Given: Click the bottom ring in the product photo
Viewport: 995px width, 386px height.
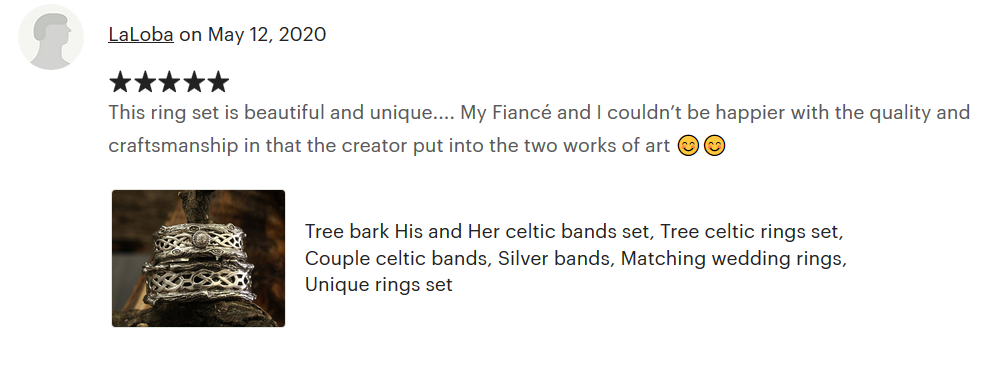Looking at the screenshot, I should 199,283.
